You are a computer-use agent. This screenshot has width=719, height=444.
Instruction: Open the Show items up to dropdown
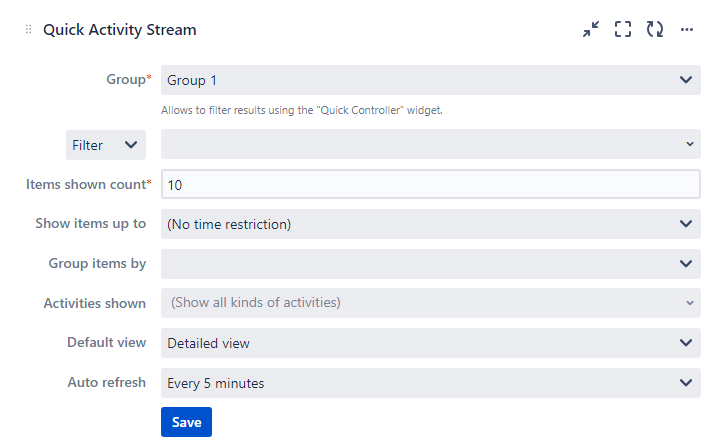[430, 224]
